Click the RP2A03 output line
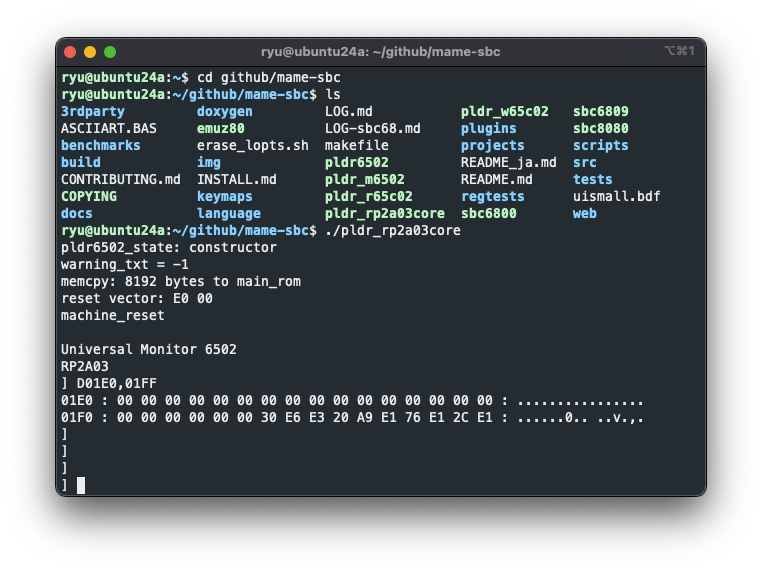The height and width of the screenshot is (570, 762). [x=85, y=366]
